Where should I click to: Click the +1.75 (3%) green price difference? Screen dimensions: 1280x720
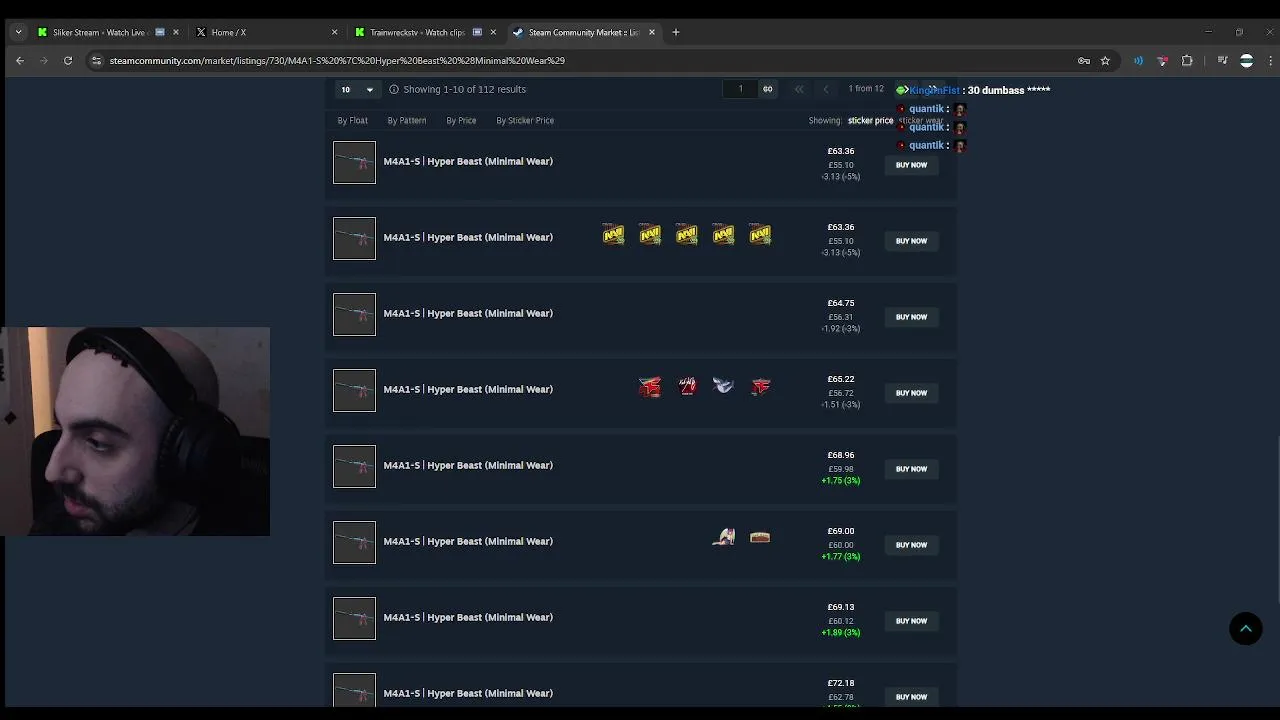841,481
